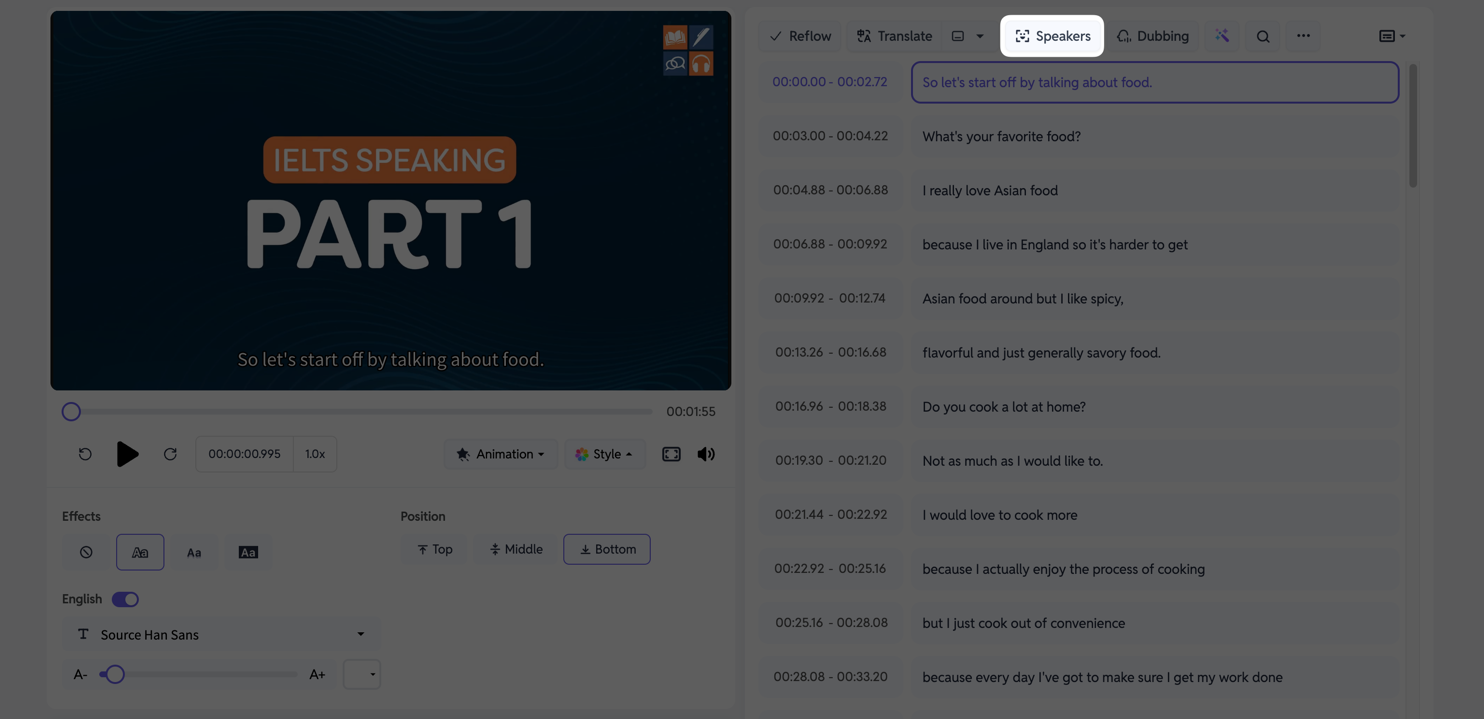Click the AI magic wand icon
This screenshot has width=1484, height=719.
[x=1222, y=36]
